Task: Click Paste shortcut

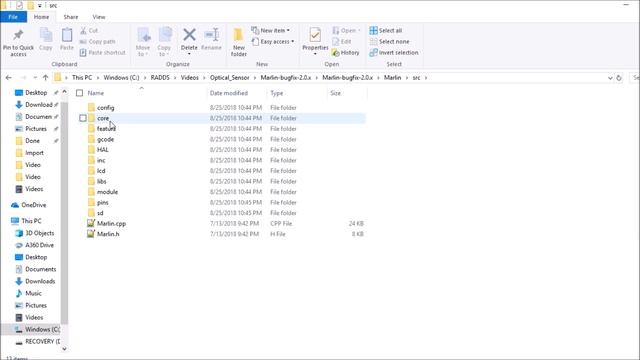Action: pyautogui.click(x=102, y=53)
